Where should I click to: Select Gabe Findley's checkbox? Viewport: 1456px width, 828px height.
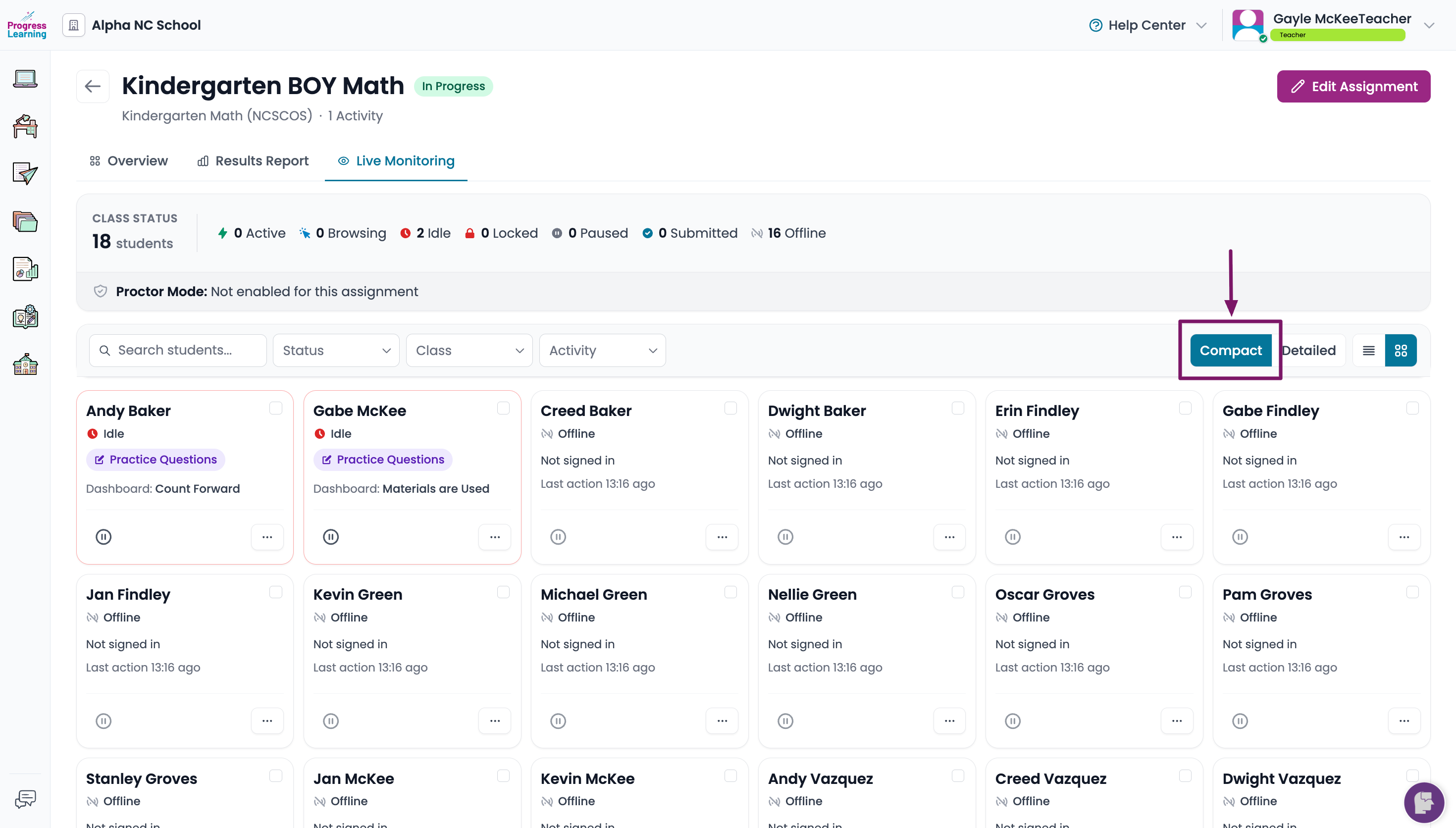click(1413, 409)
